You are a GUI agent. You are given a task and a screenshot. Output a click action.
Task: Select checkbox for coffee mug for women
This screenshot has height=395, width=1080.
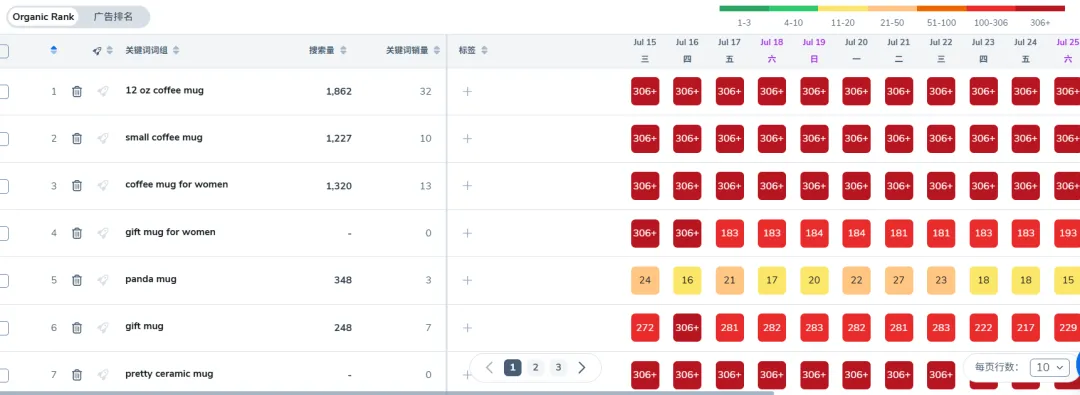(x=3, y=185)
